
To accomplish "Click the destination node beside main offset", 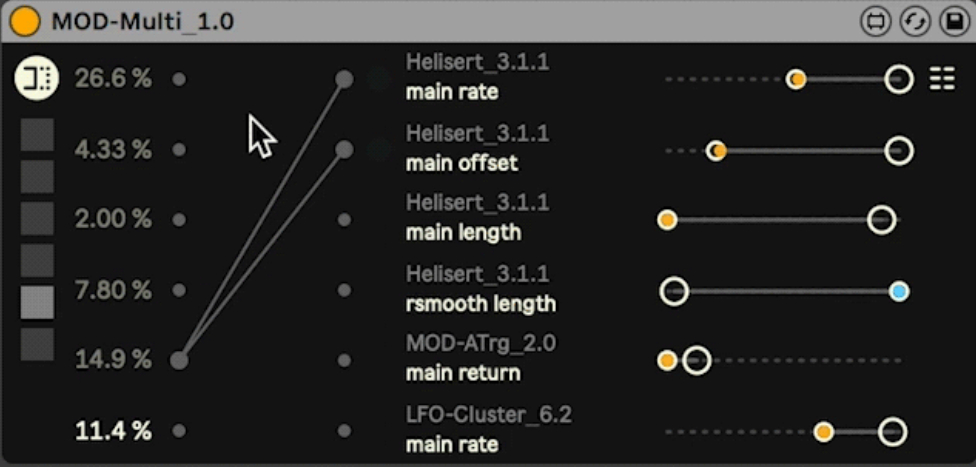I will tap(344, 149).
